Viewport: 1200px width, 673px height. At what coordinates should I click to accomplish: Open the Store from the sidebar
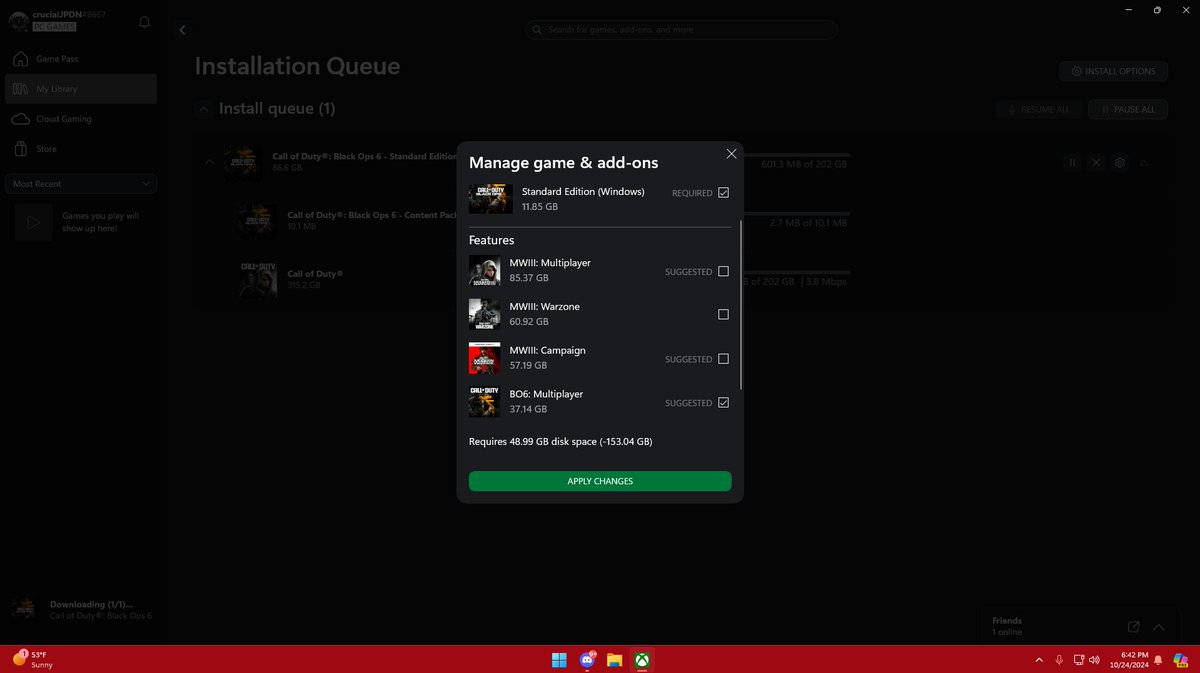[20, 148]
